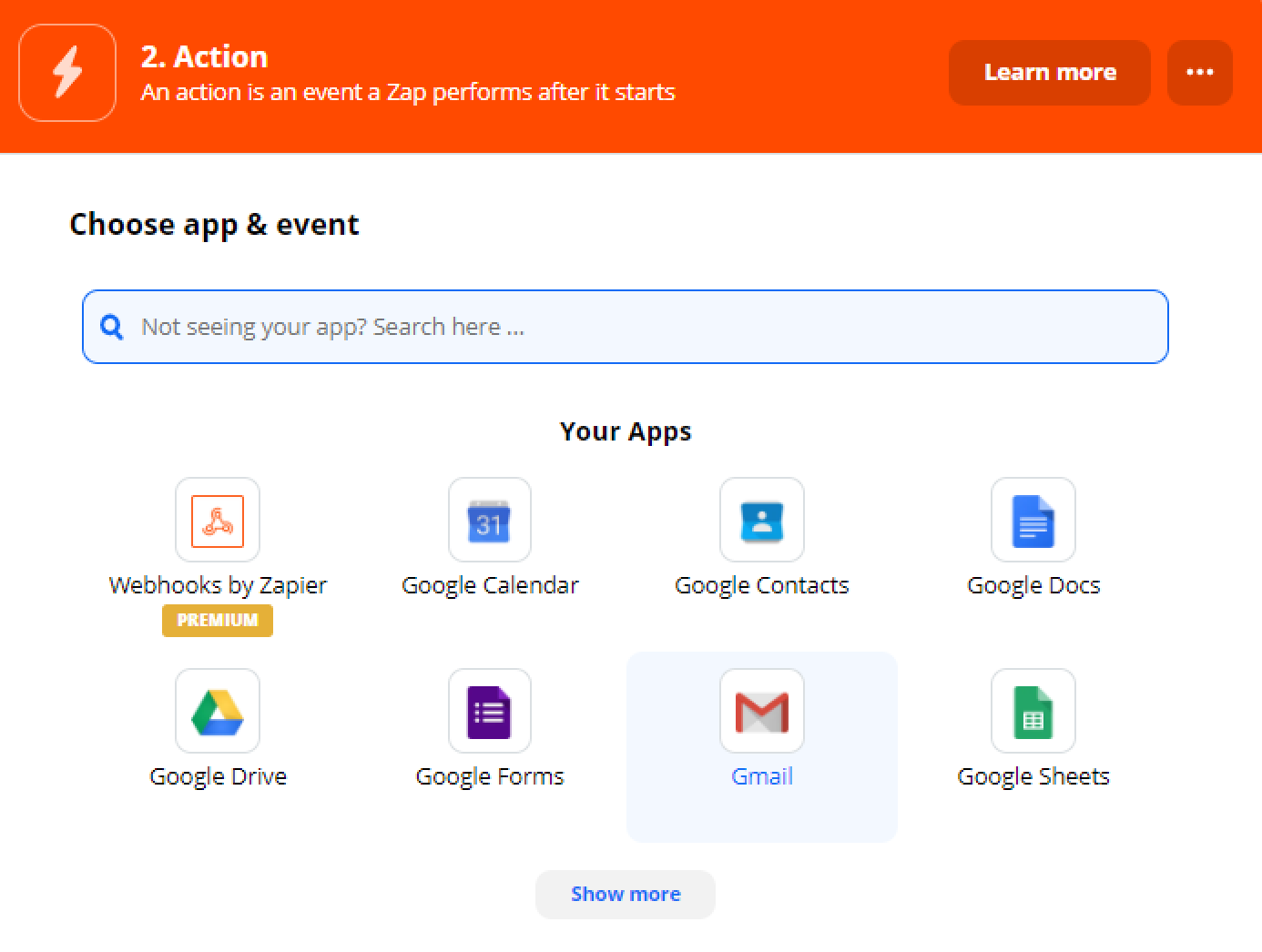Click the Google Drive label text

tap(218, 776)
